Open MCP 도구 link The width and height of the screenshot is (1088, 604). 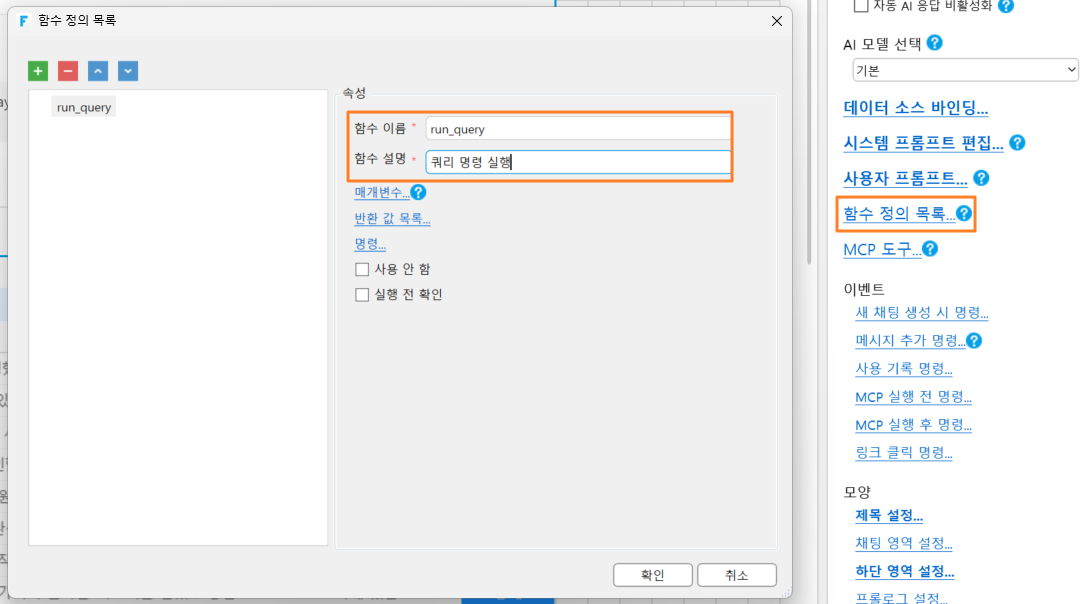tap(882, 250)
